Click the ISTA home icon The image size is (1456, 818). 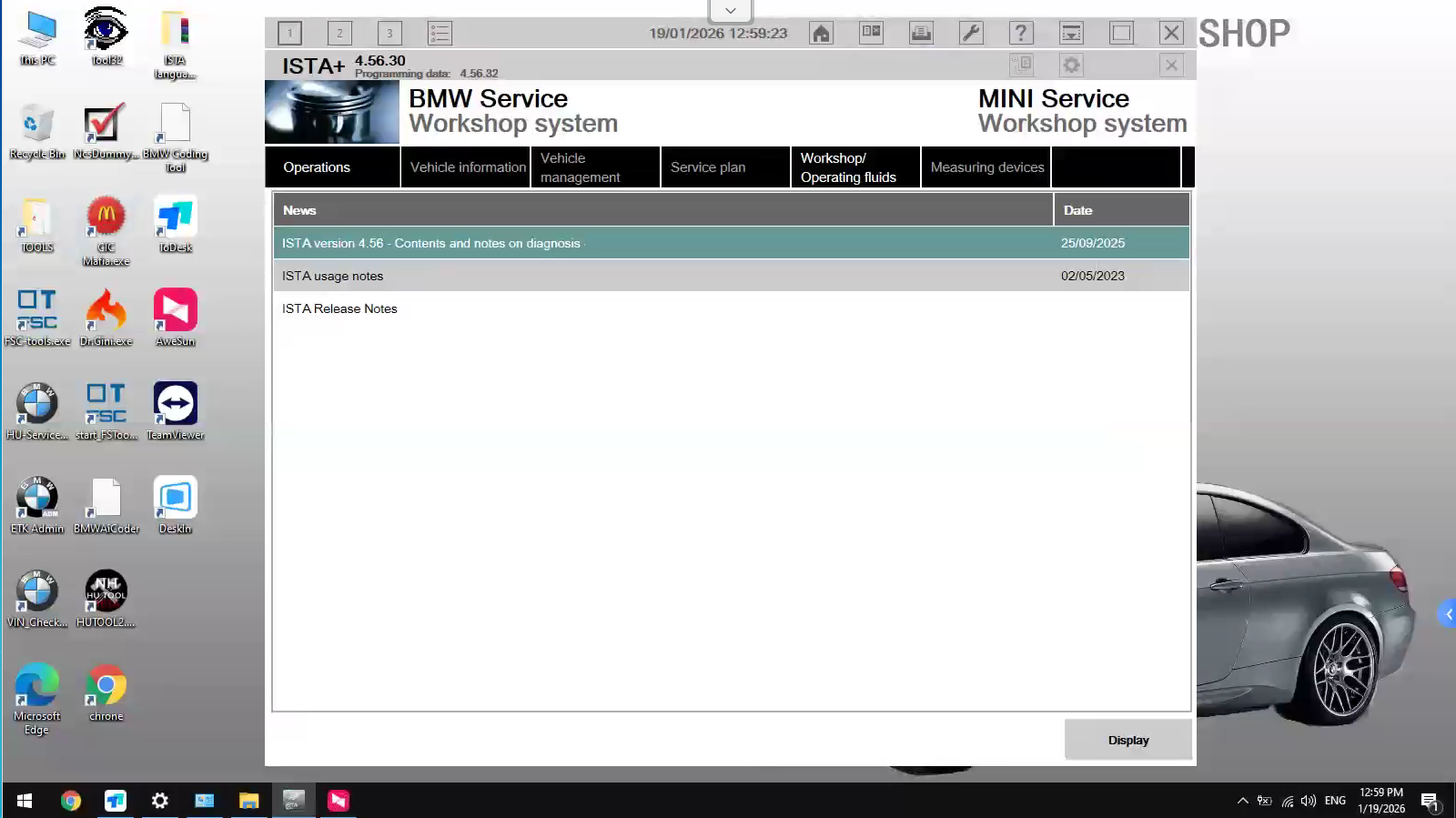(821, 34)
